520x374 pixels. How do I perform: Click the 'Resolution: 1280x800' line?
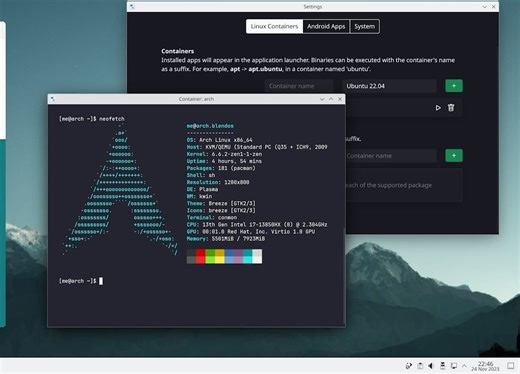tap(218, 182)
